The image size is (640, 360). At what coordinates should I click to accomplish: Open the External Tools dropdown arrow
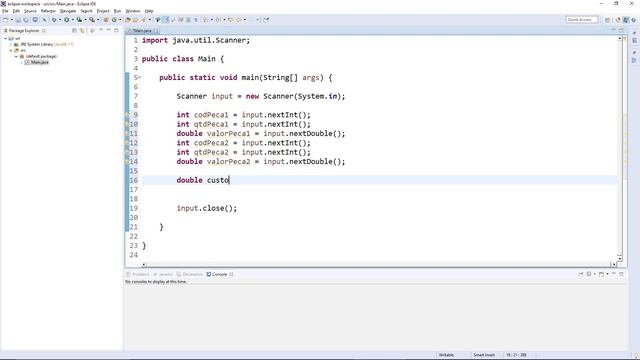pyautogui.click(x=98, y=20)
